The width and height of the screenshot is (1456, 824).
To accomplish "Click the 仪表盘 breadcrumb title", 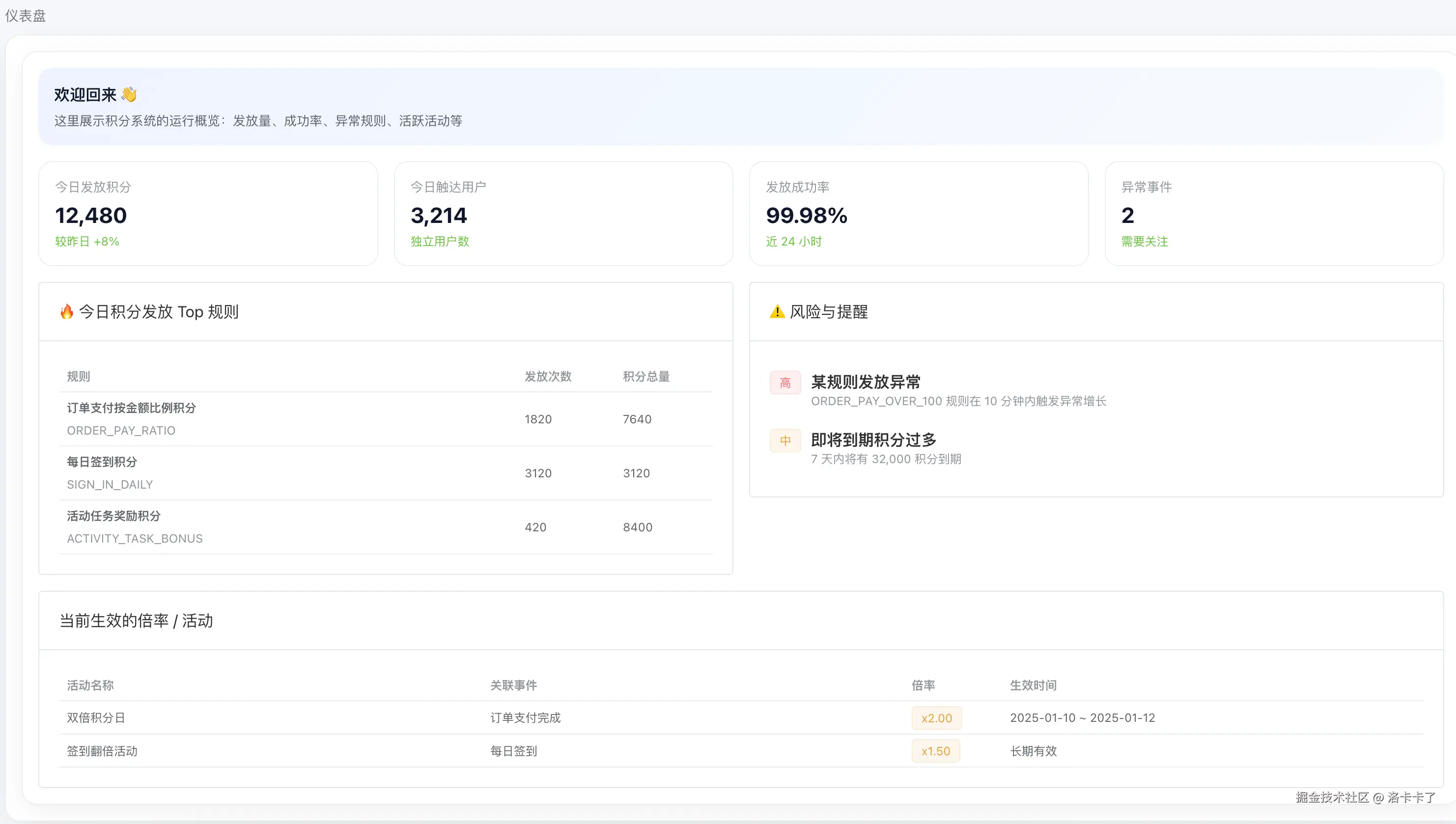I will [x=26, y=16].
